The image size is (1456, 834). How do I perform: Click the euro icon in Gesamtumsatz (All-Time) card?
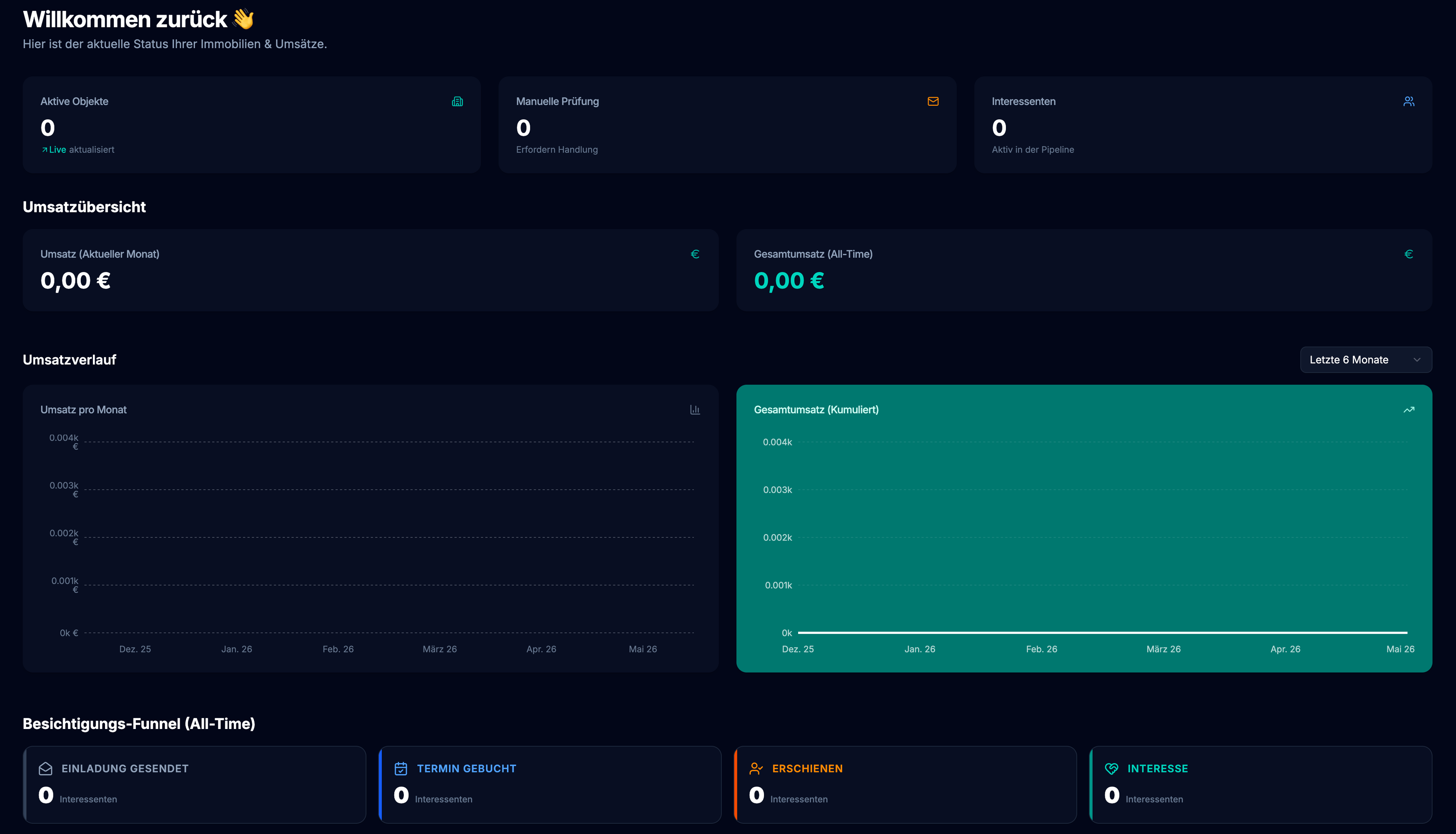pyautogui.click(x=1409, y=254)
